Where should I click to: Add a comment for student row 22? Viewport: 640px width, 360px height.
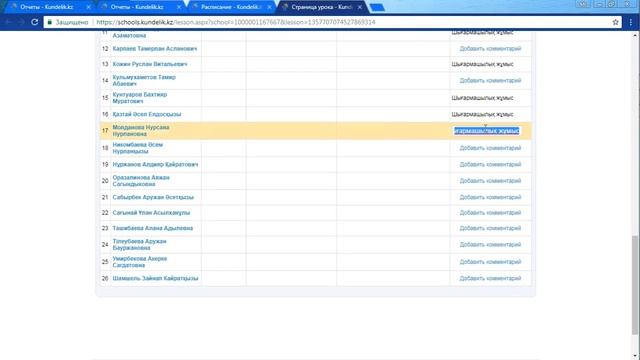pos(490,213)
